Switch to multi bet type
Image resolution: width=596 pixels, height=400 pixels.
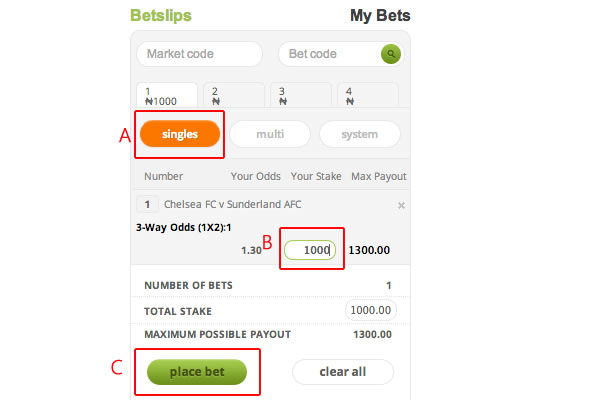(270, 134)
